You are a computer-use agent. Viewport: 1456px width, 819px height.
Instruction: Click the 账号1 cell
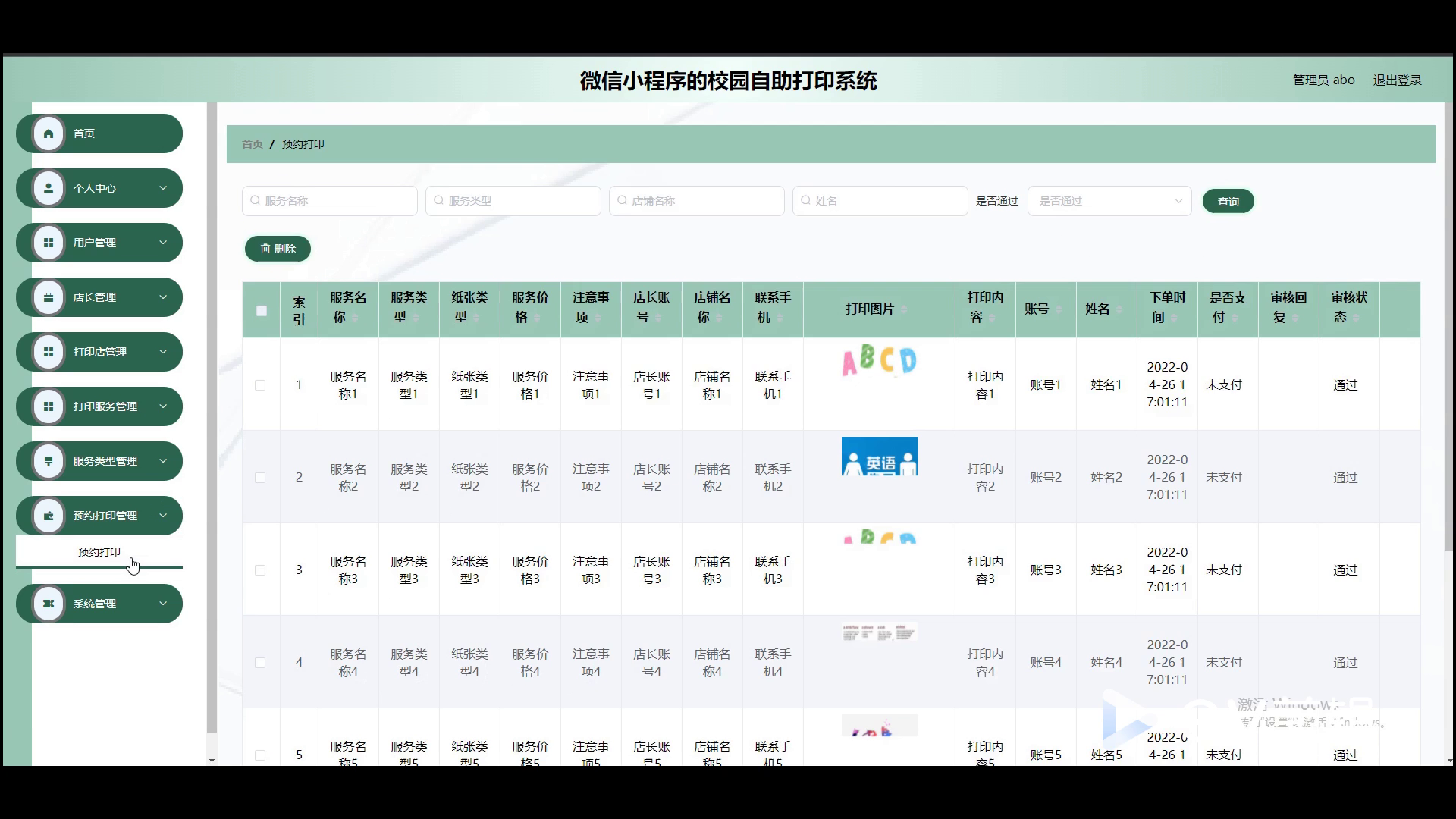[x=1046, y=385]
